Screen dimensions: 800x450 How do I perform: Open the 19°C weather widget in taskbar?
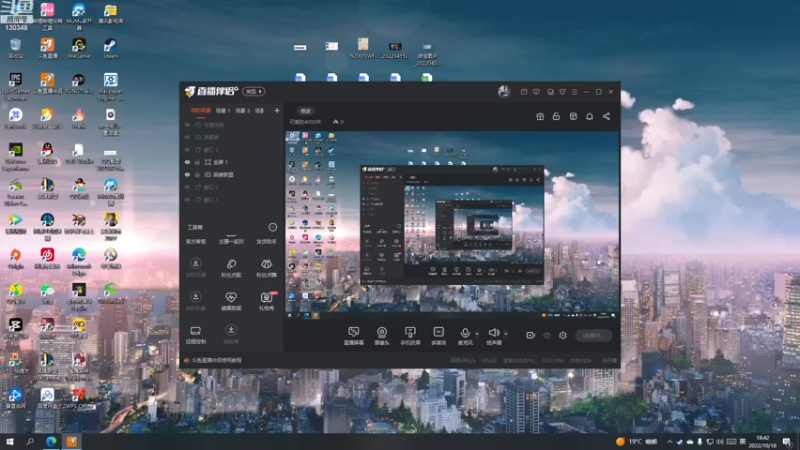[x=637, y=441]
